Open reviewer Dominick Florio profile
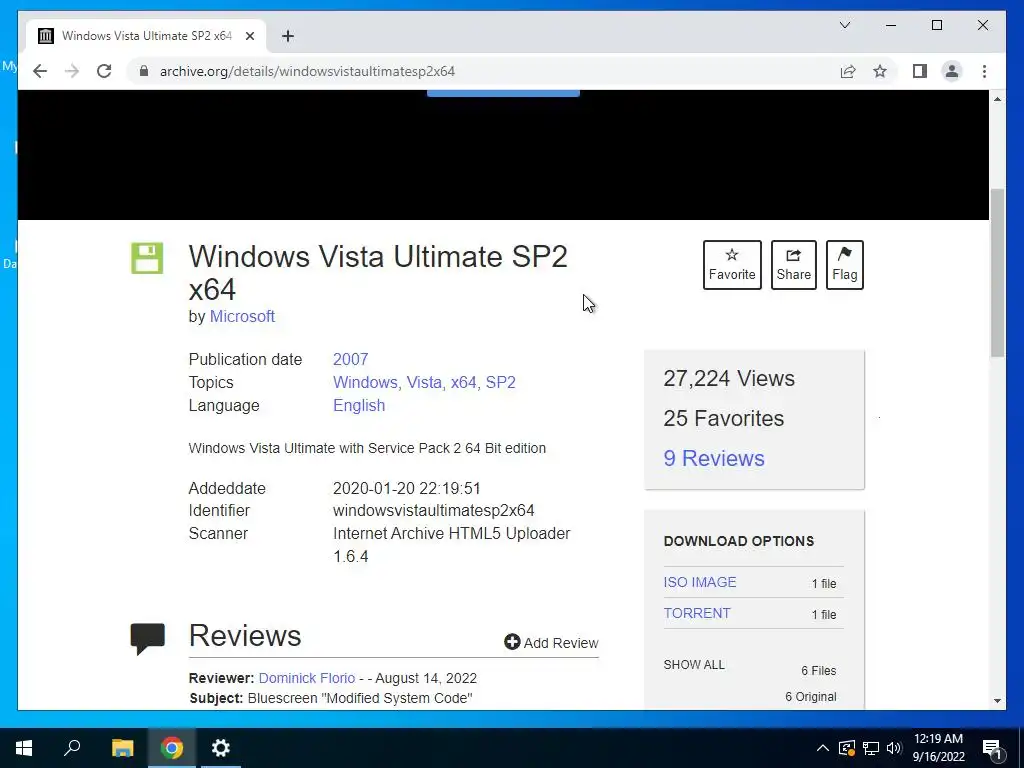1024x768 pixels. click(x=307, y=678)
